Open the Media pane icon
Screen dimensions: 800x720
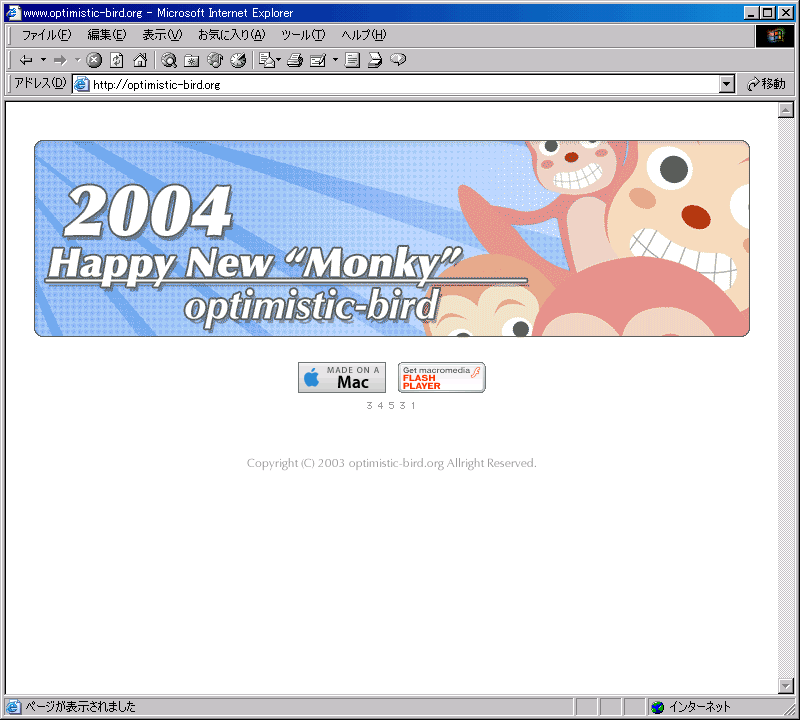(x=215, y=60)
